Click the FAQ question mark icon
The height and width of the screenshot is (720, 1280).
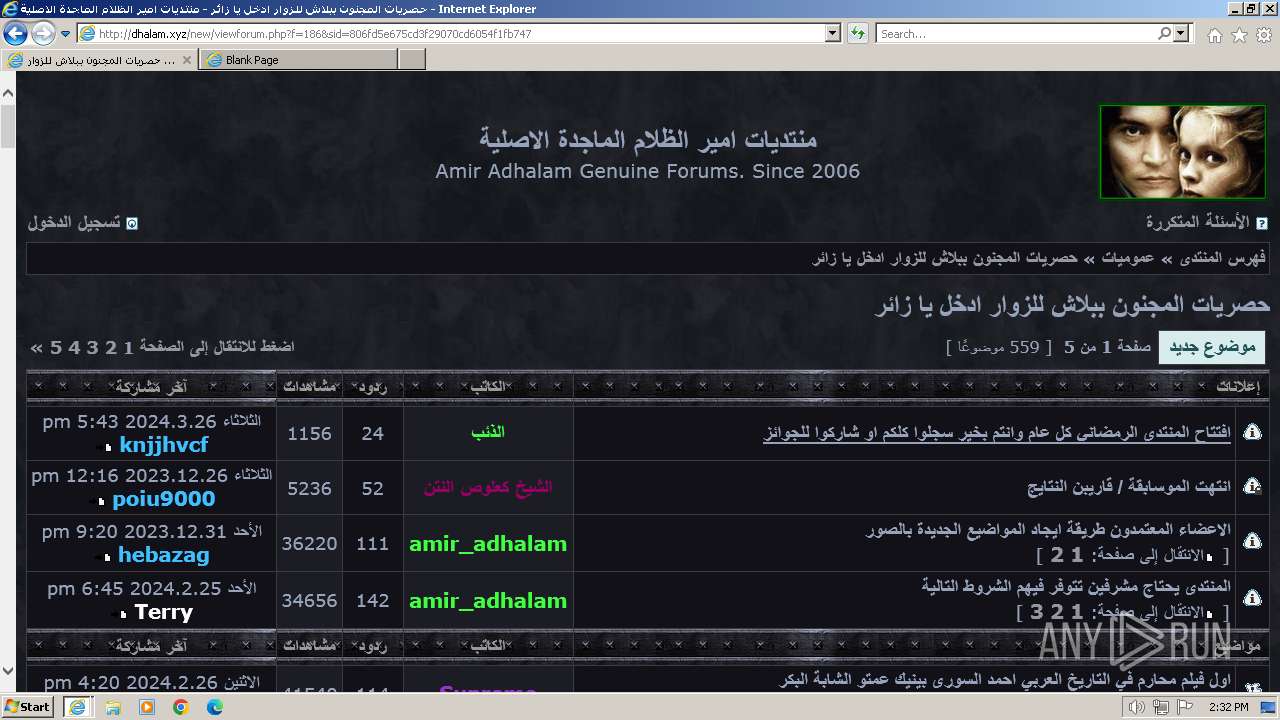pos(1262,224)
